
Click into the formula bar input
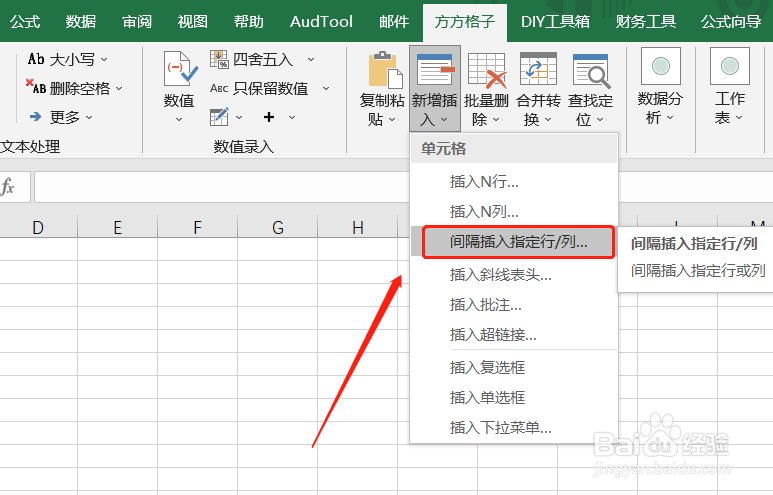(x=222, y=187)
